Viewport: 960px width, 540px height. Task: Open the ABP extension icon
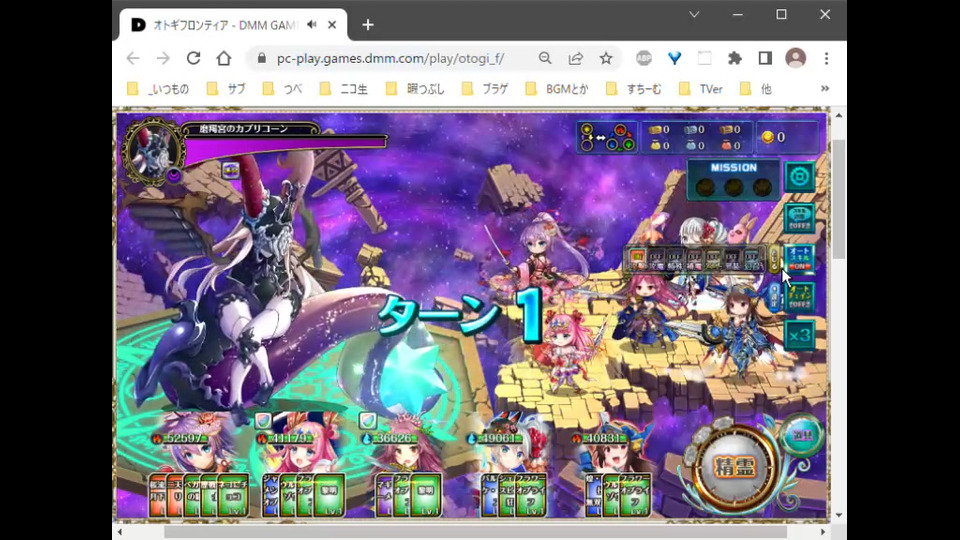(643, 58)
